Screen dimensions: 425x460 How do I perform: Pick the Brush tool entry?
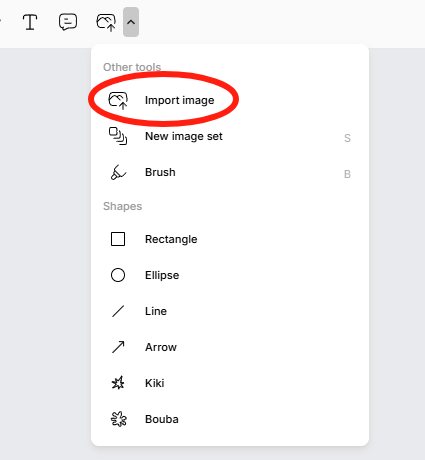230,172
